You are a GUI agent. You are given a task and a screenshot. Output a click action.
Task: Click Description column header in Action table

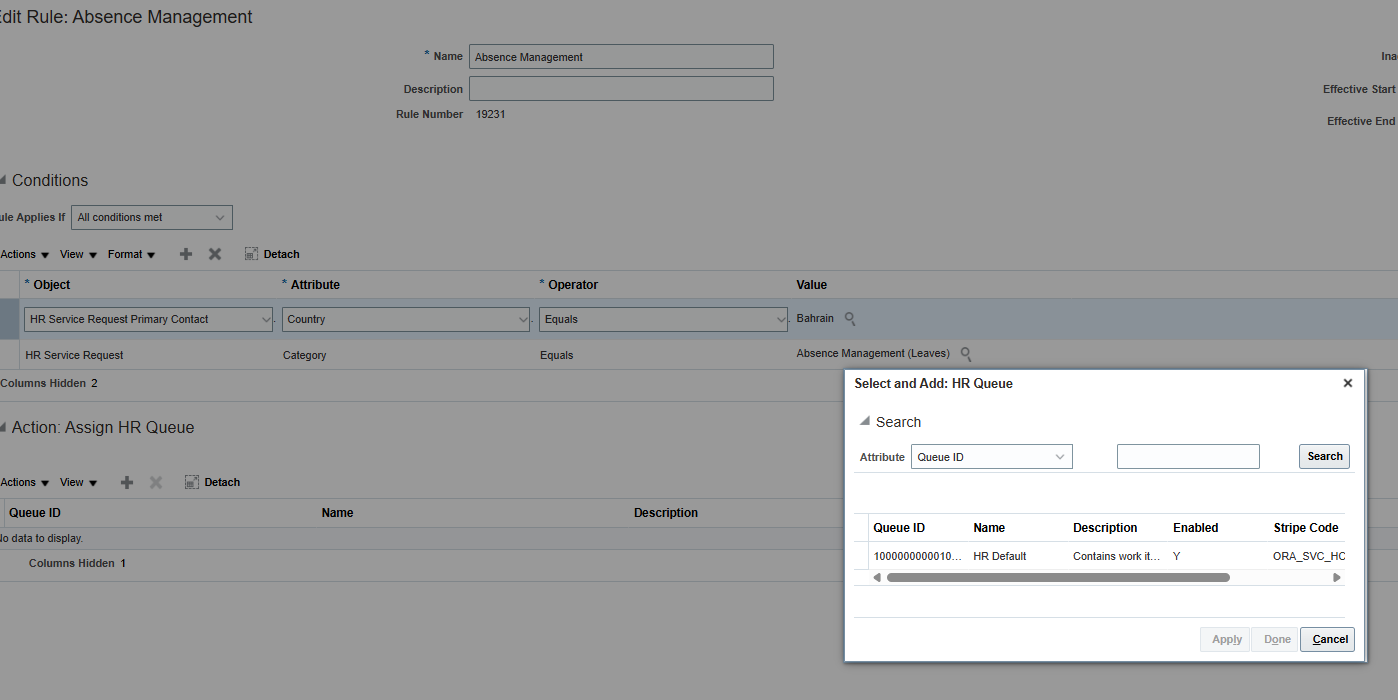pyautogui.click(x=666, y=513)
